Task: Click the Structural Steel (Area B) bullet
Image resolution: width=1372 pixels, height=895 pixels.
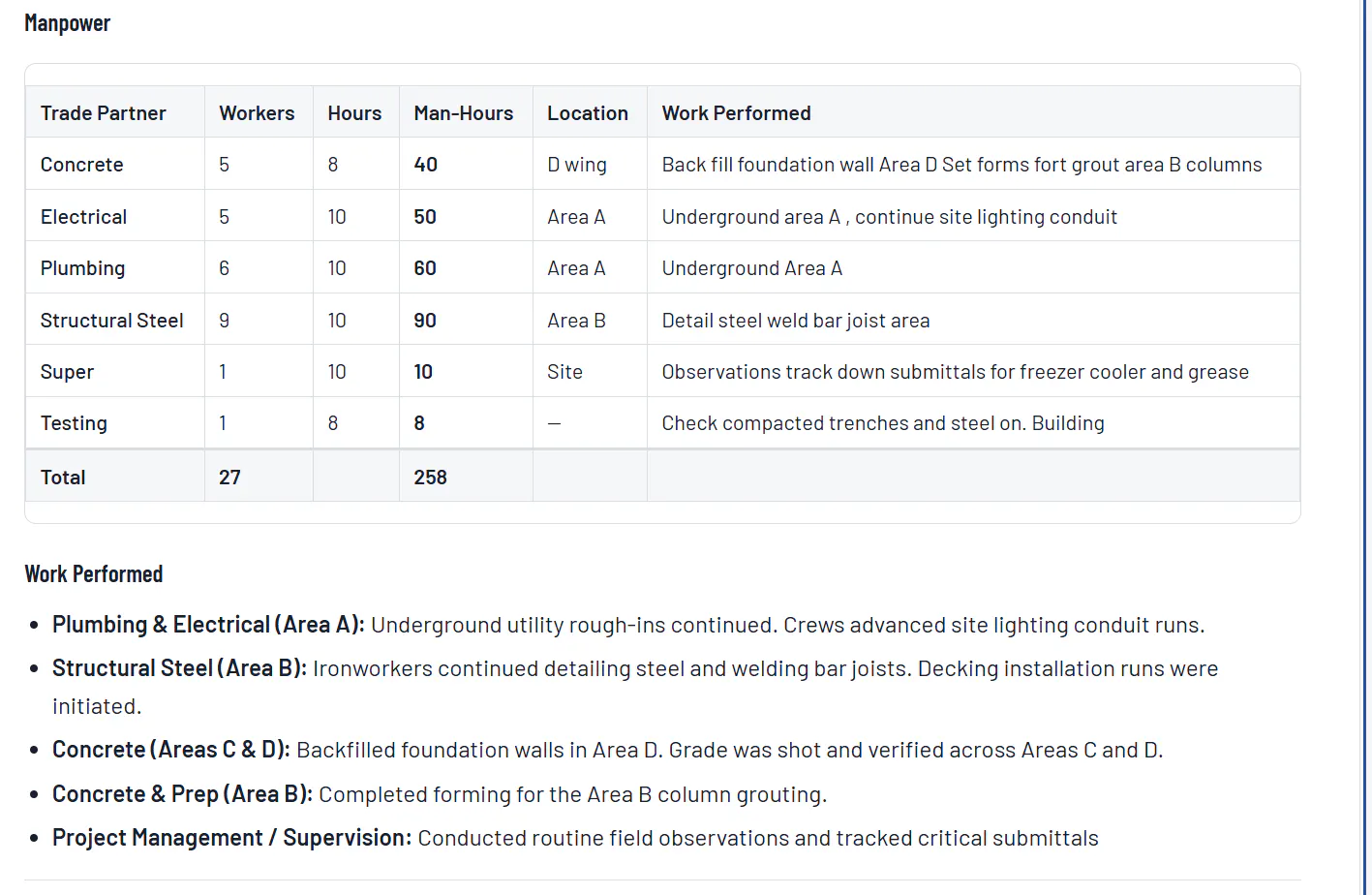Action: pos(635,687)
